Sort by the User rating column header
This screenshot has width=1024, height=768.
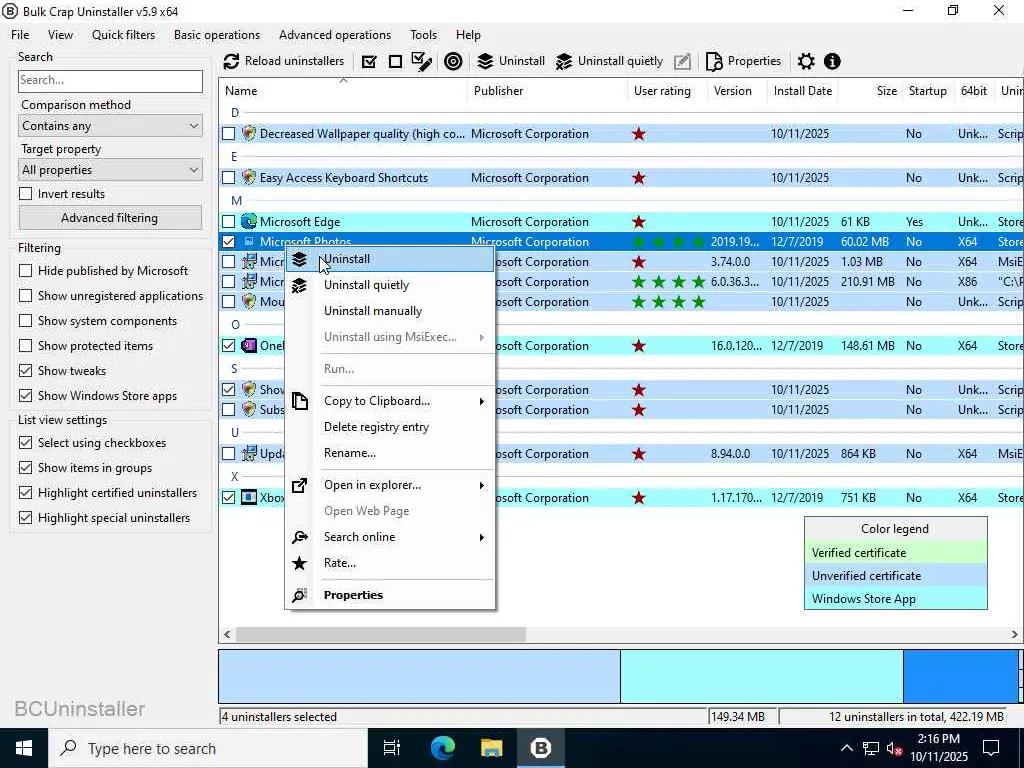667,91
